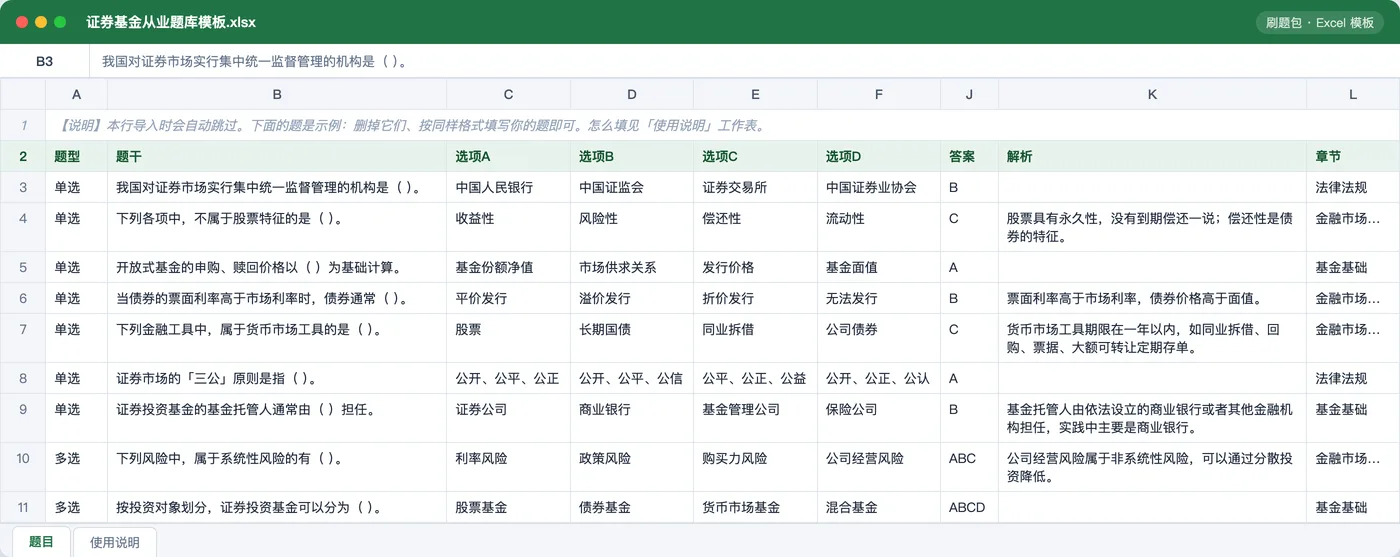Click the 题型 header cell
Image resolution: width=1400 pixels, height=557 pixels.
click(76, 156)
